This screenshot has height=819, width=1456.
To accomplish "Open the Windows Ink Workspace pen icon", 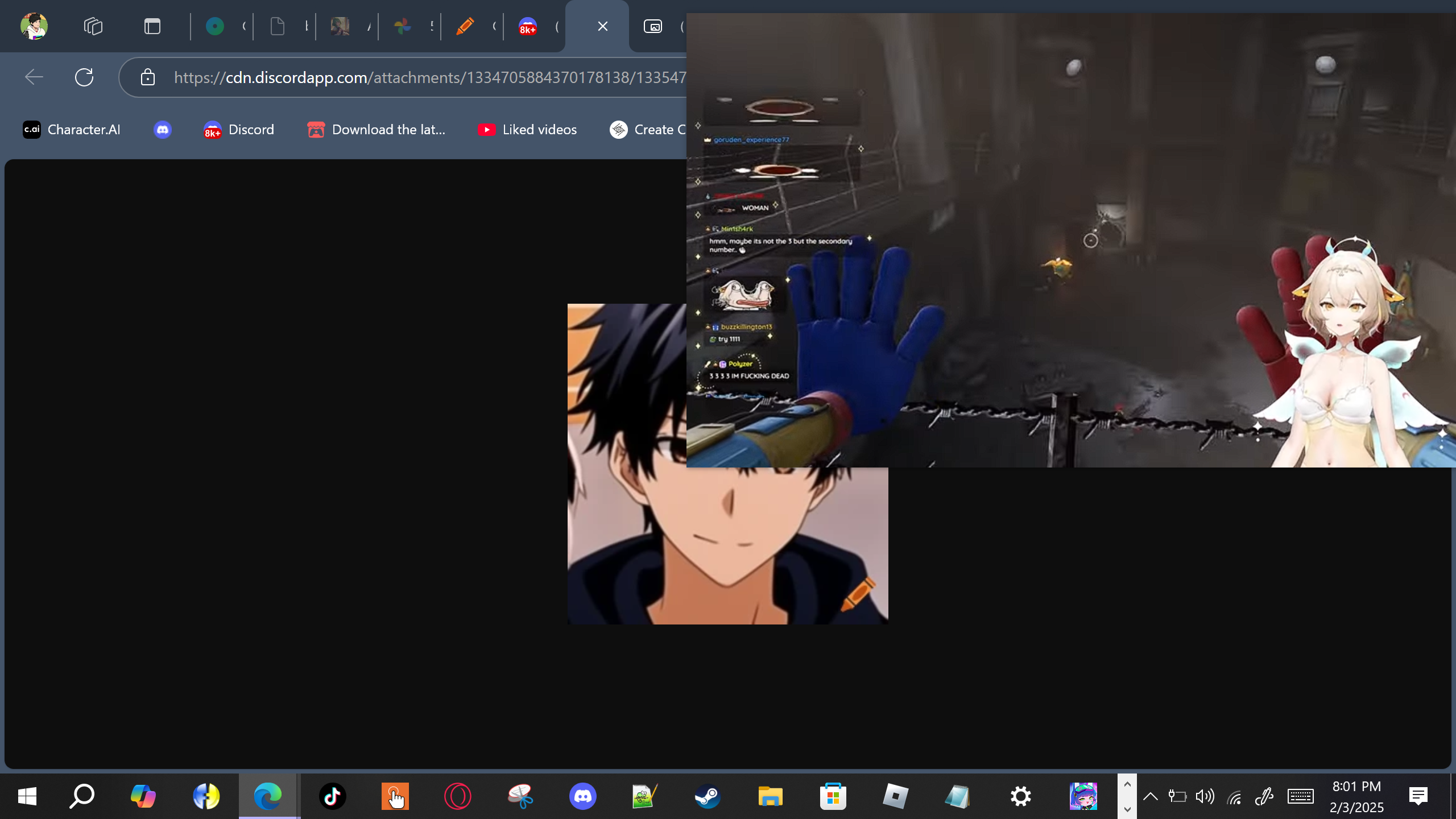I will point(1264,796).
